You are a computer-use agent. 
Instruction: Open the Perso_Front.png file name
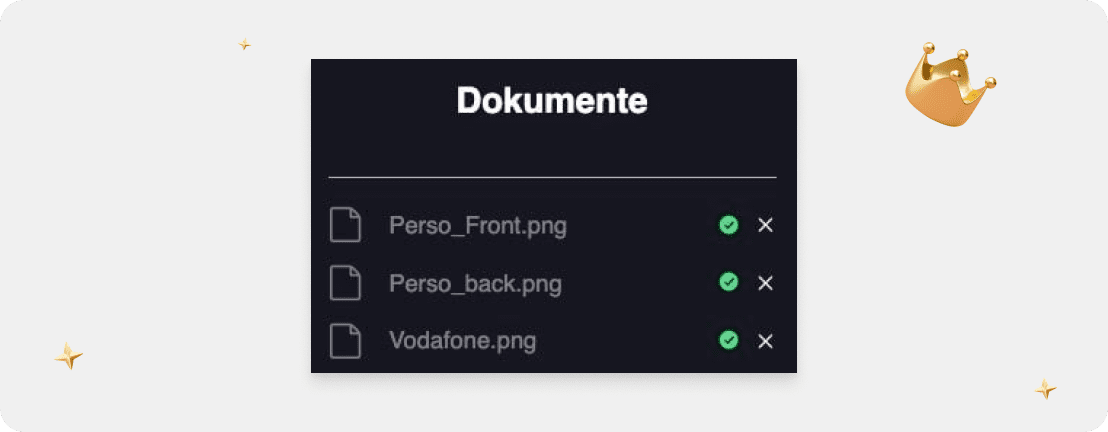477,226
